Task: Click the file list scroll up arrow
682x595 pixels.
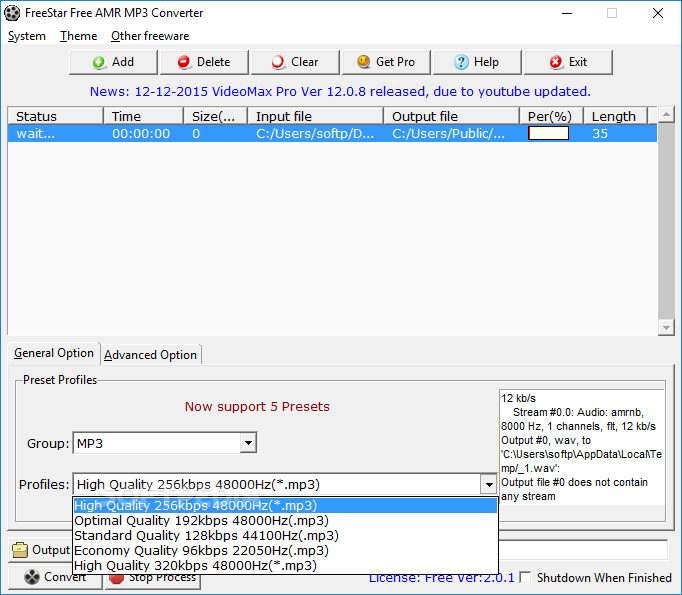Action: (666, 115)
